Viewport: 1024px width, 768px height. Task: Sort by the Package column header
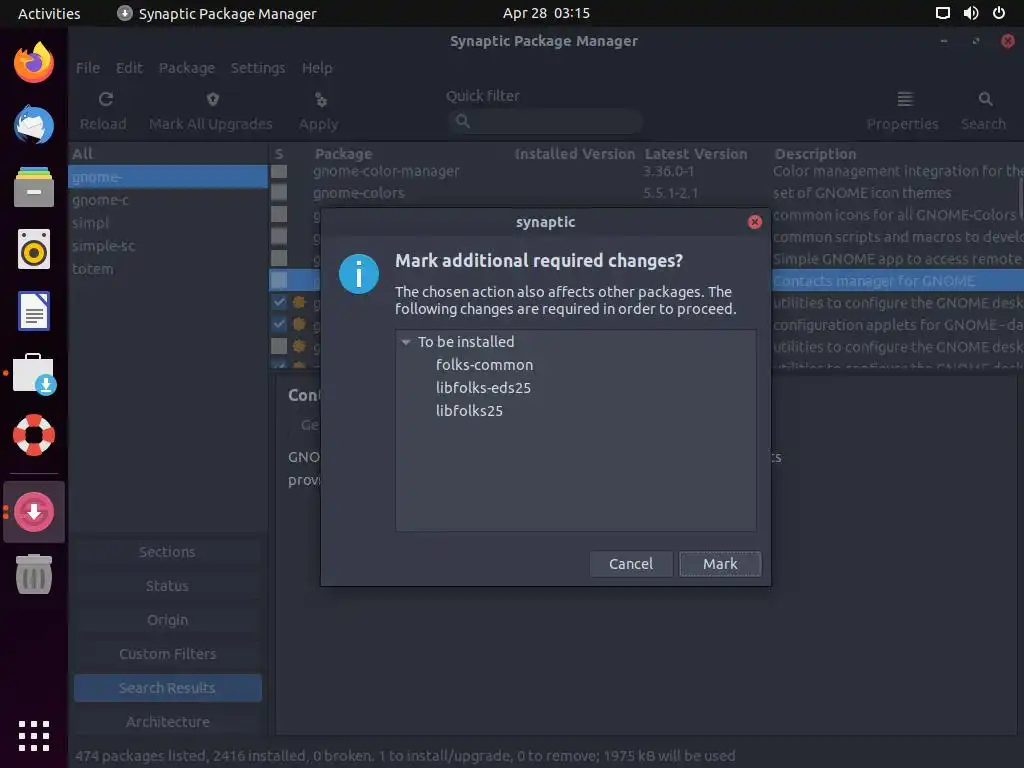coord(344,153)
